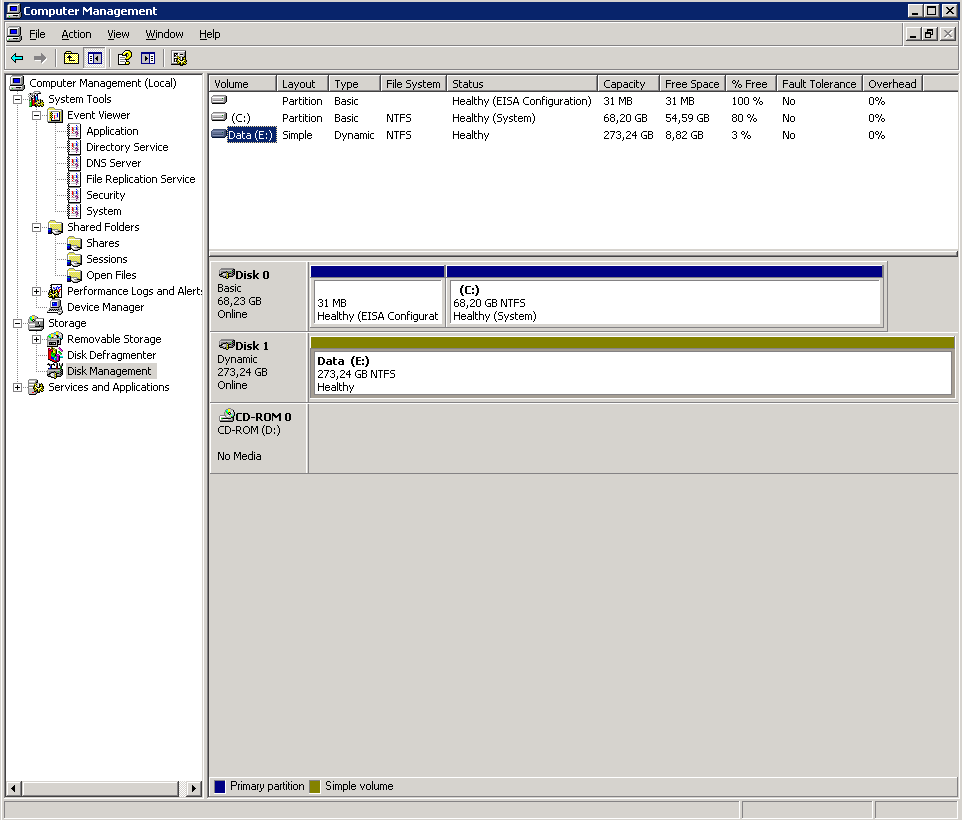Click the Open Files folder icon
The image size is (962, 820).
point(74,275)
